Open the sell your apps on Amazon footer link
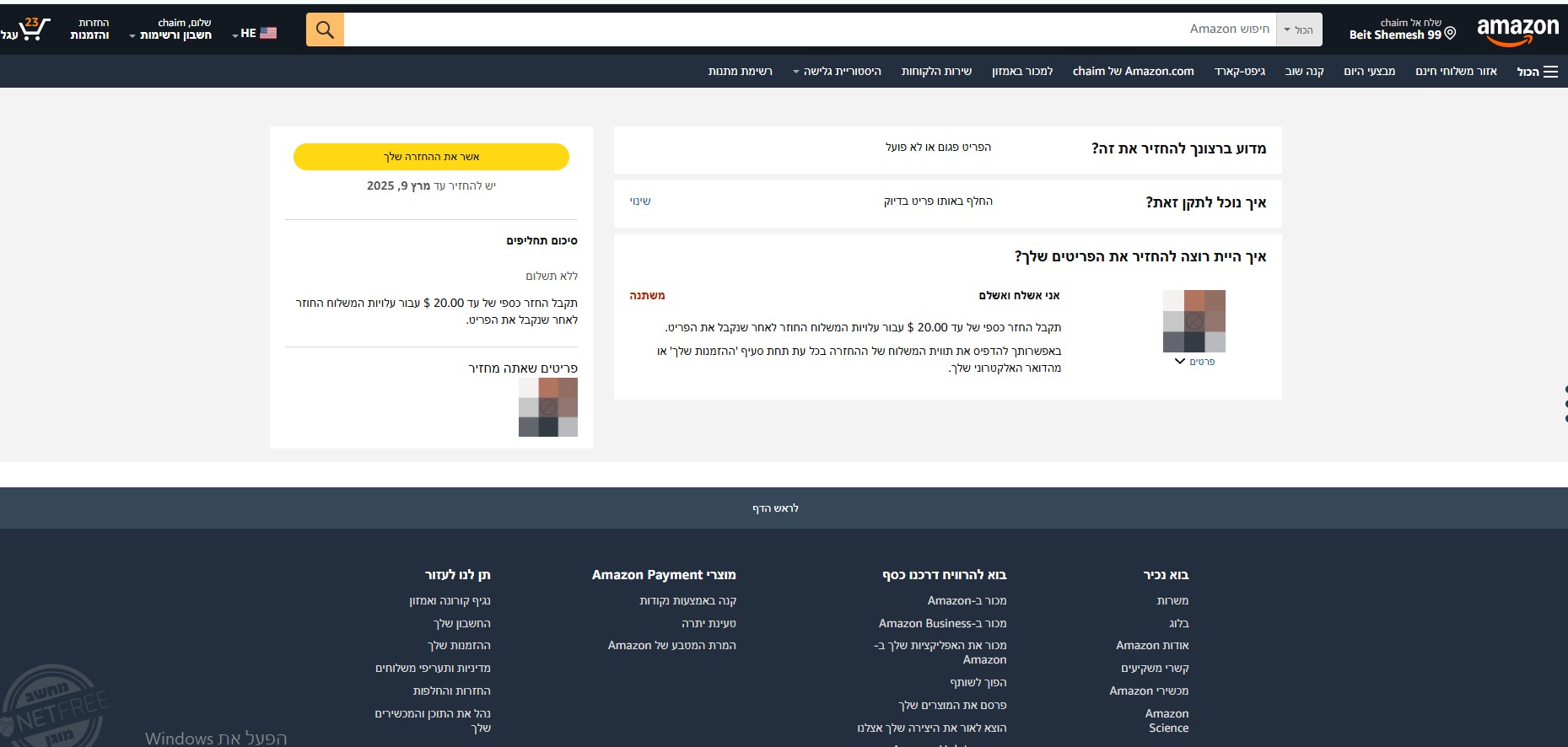The image size is (1568, 747). (x=940, y=653)
